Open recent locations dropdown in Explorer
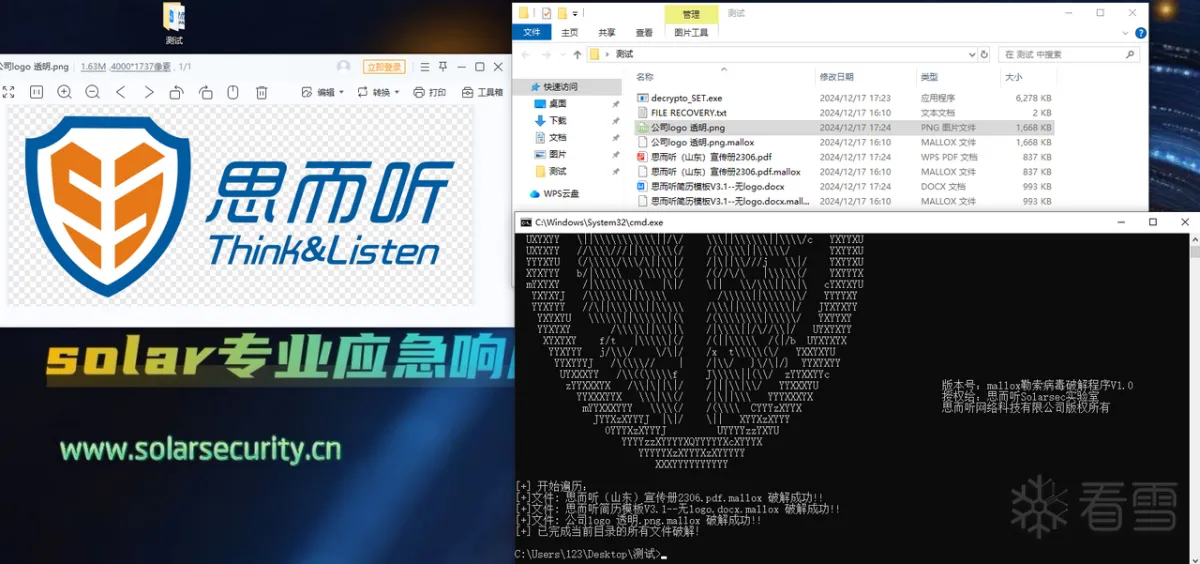 coord(561,54)
